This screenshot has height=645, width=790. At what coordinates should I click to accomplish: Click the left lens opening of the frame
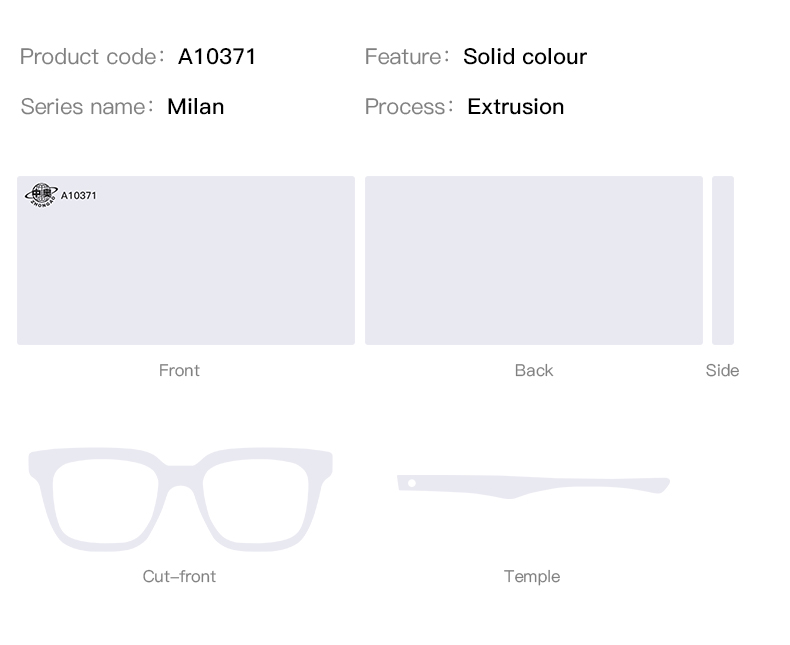[x=105, y=502]
